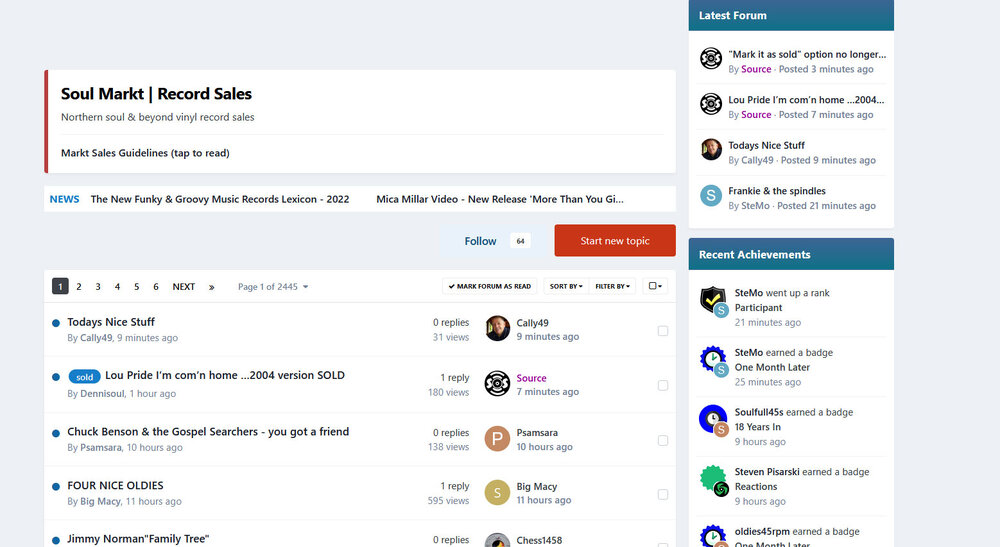Select current page 1 button

(60, 287)
